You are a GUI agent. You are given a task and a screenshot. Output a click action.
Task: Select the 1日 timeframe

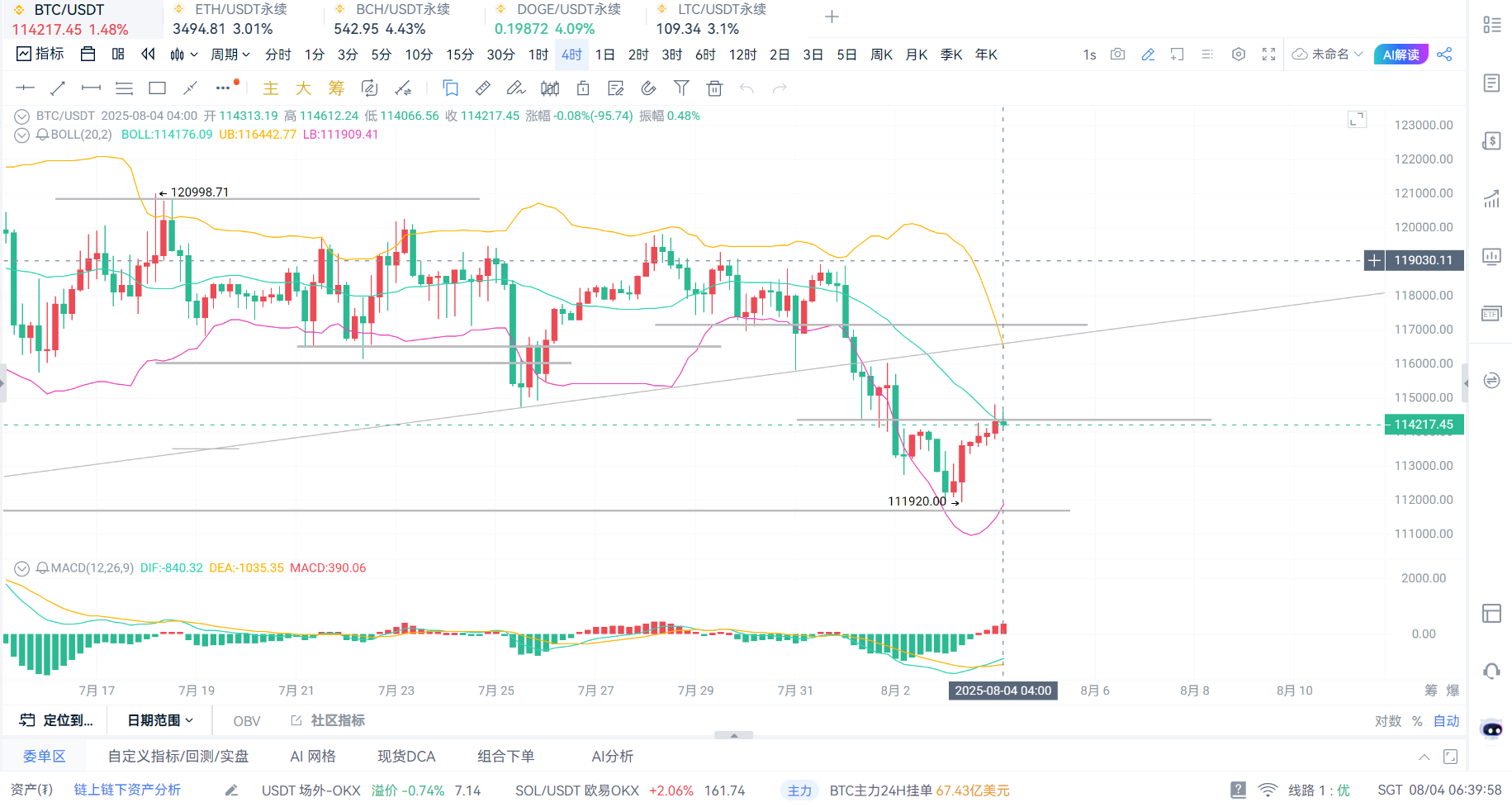pyautogui.click(x=605, y=55)
